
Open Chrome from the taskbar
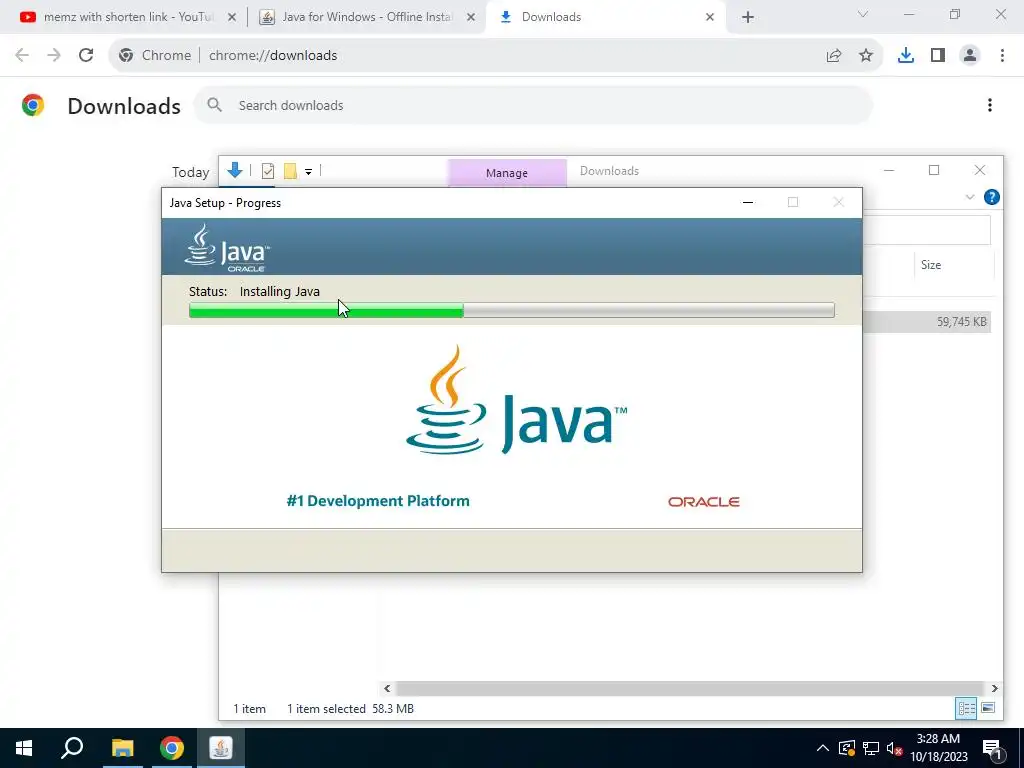click(x=172, y=748)
